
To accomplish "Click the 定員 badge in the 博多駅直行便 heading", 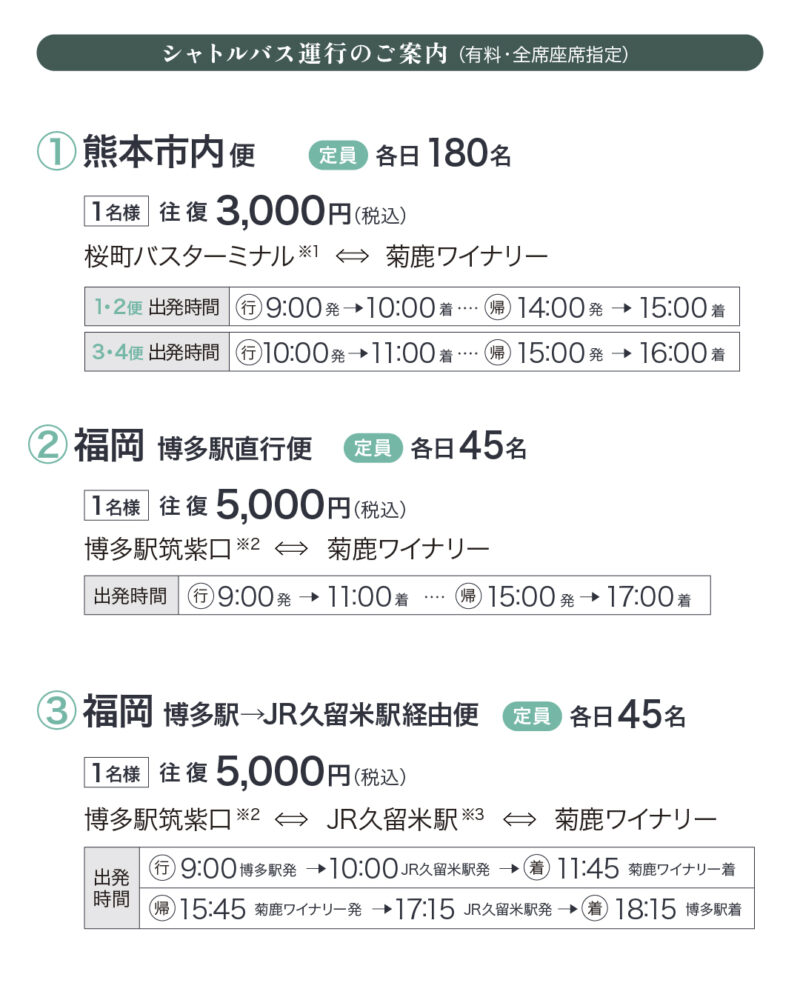I will pos(373,449).
